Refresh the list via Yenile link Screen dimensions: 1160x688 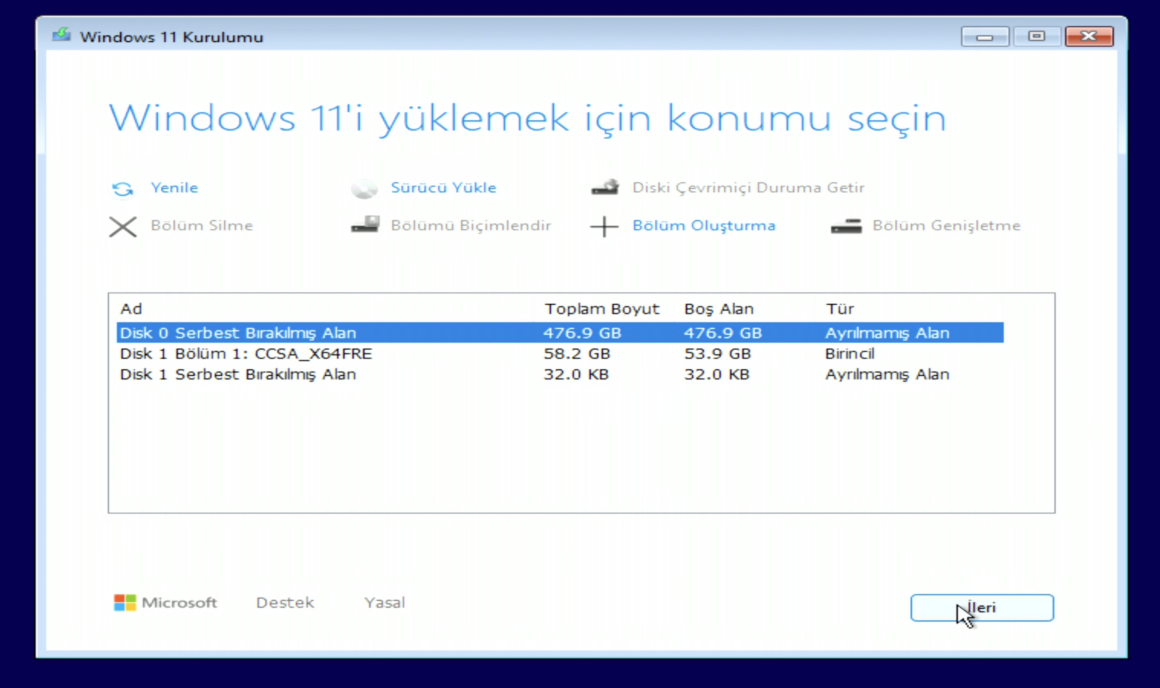pos(175,187)
